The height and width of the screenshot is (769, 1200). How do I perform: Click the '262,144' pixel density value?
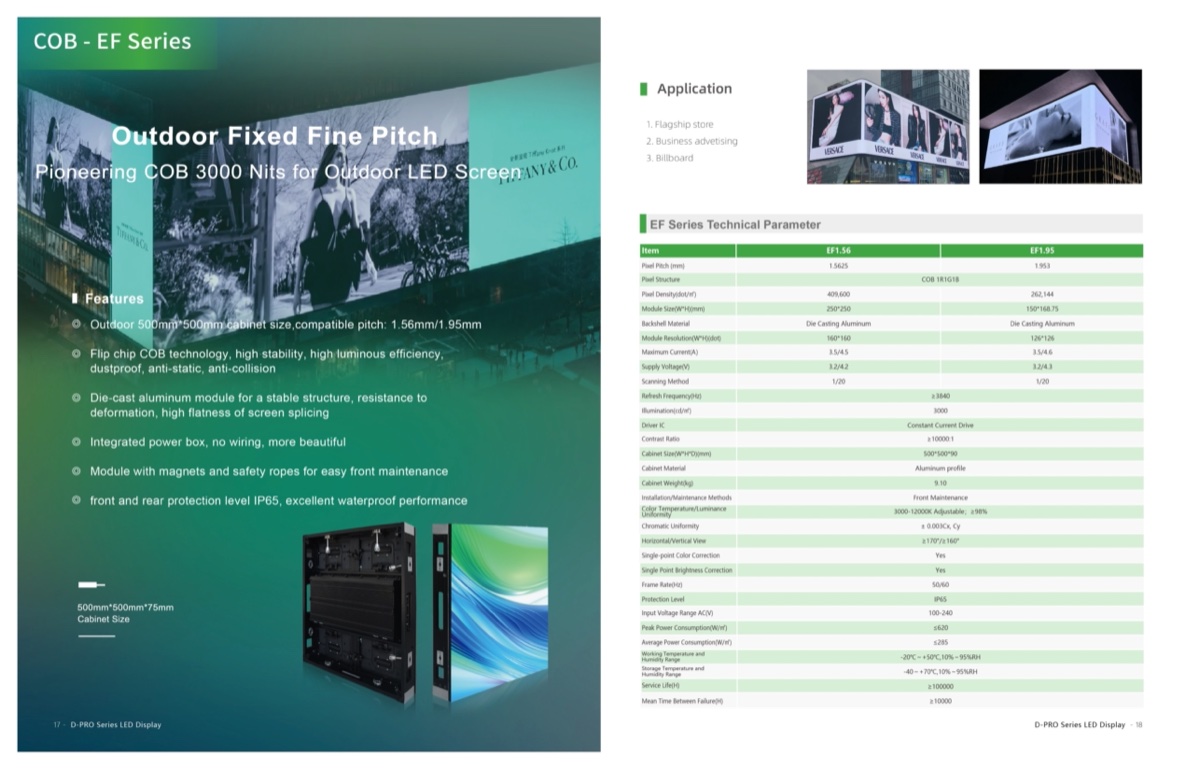pyautogui.click(x=1042, y=295)
